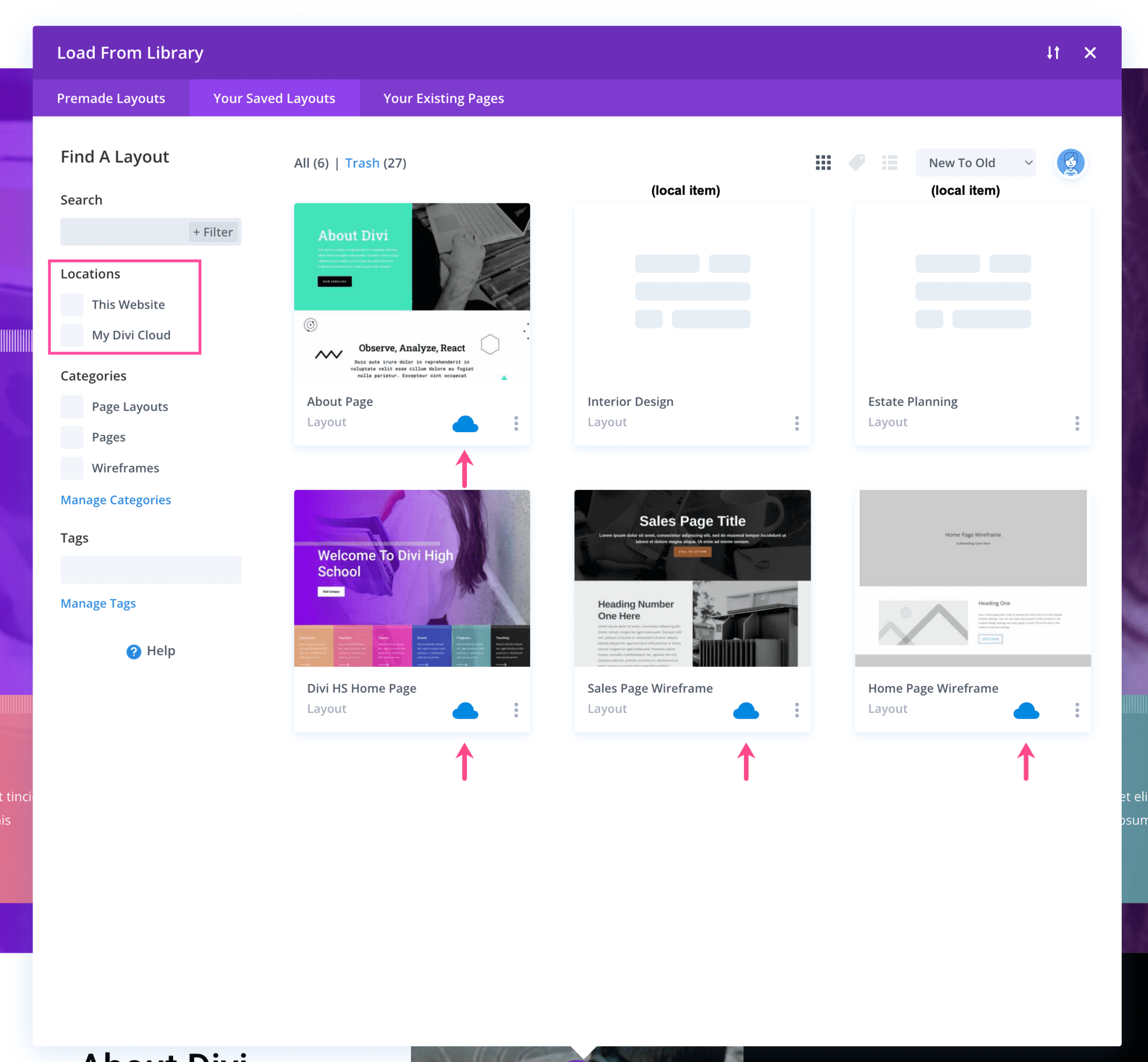Open the Interior Design options menu
1148x1062 pixels.
coord(797,424)
